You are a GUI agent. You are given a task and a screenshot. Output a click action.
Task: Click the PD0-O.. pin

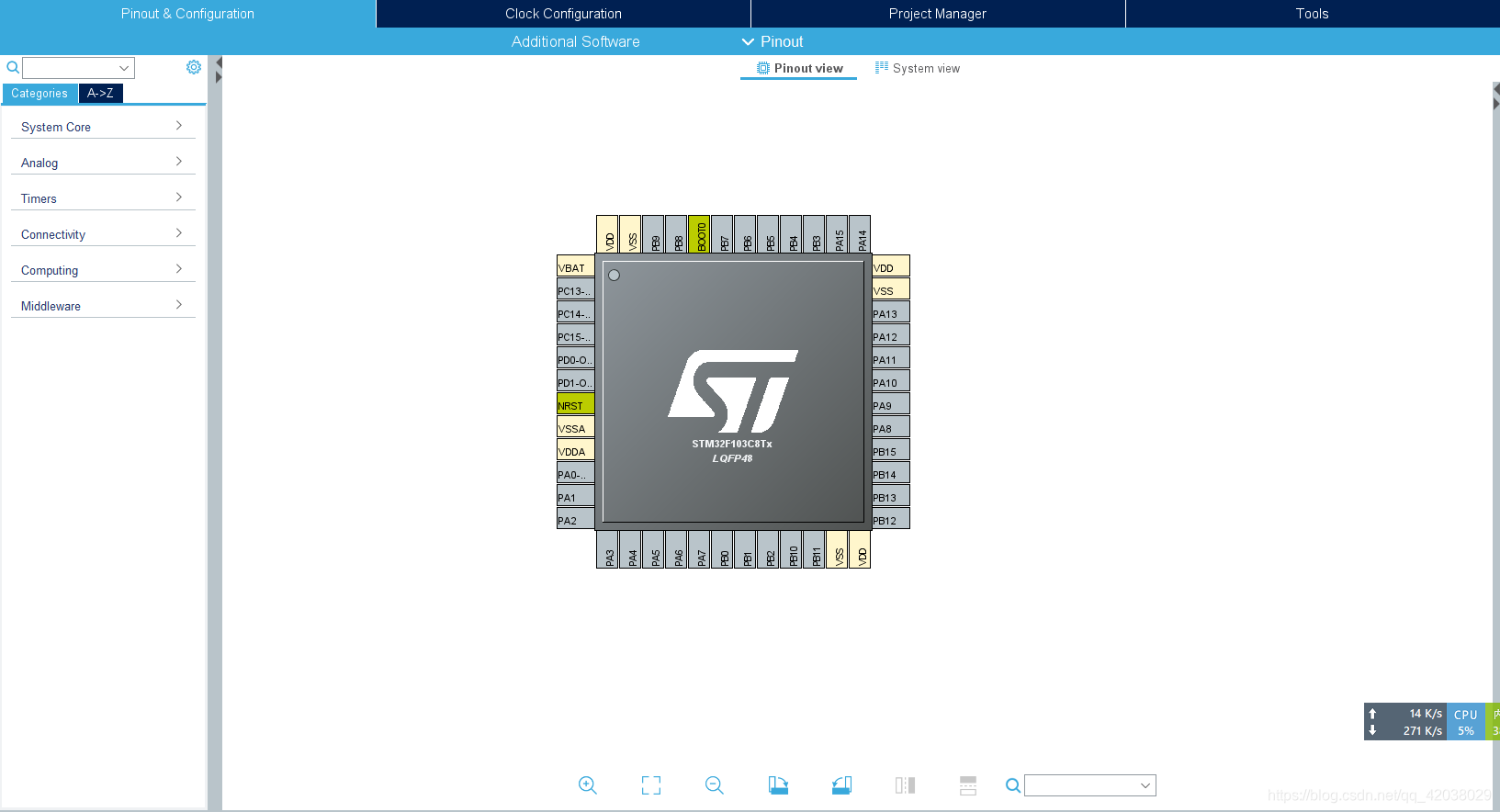tap(576, 358)
